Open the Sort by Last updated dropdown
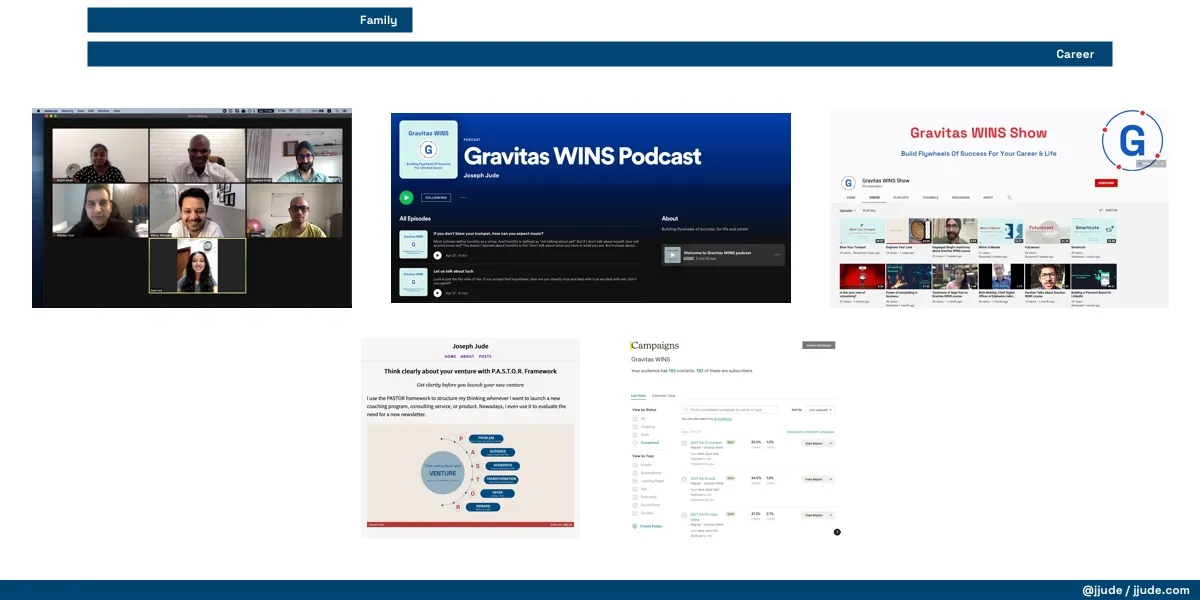Screen dimensions: 1200x600 point(819,409)
